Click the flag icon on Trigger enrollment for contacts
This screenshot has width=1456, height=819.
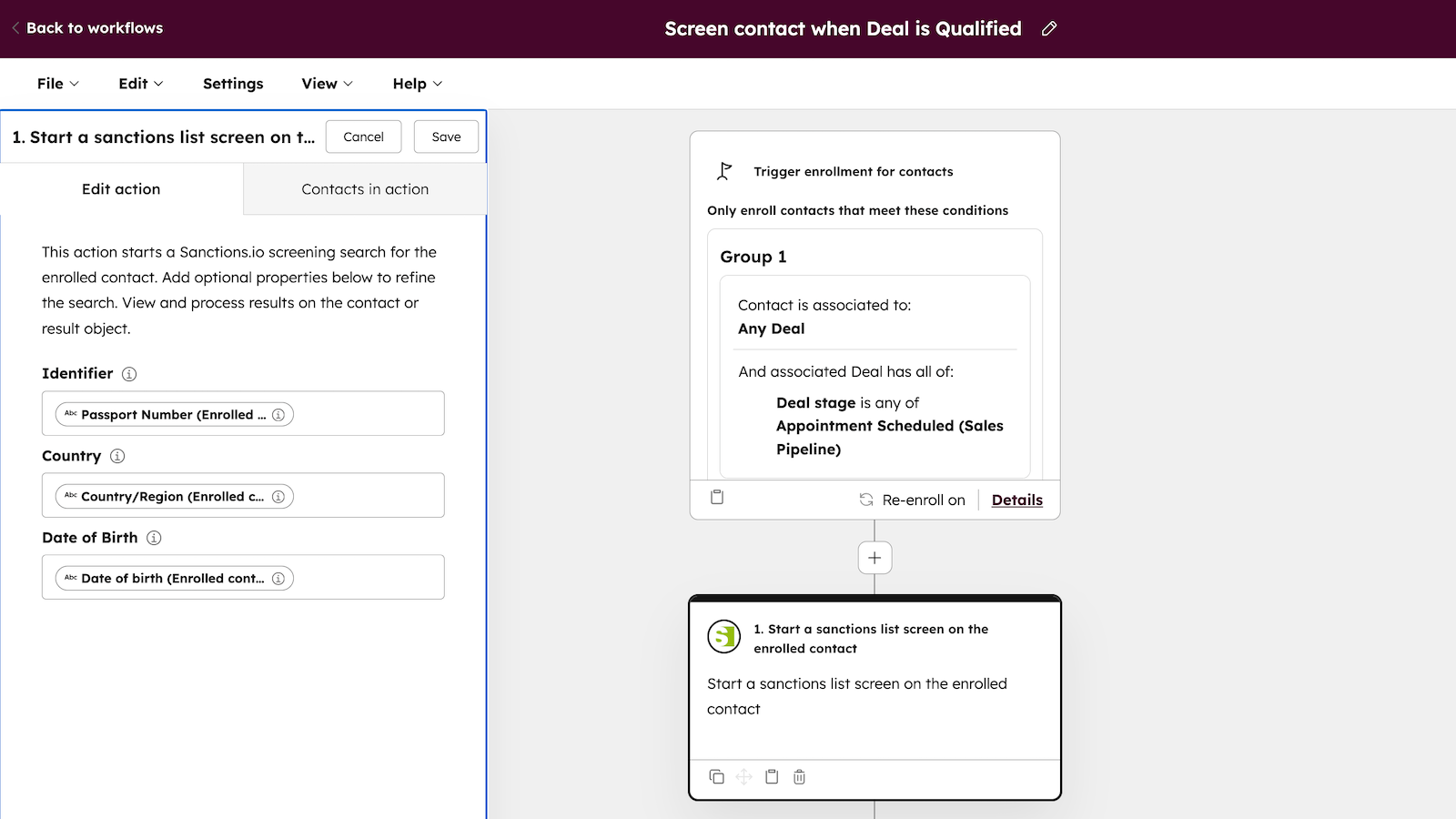(x=723, y=170)
